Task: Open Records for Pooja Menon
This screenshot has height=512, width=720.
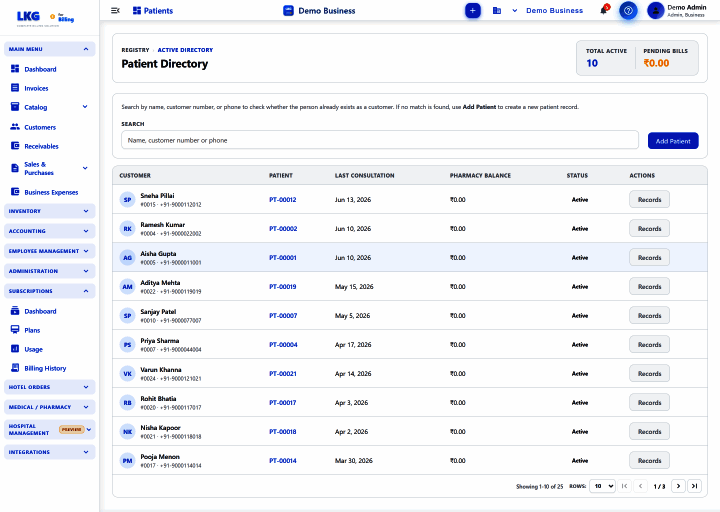Action: (x=649, y=461)
